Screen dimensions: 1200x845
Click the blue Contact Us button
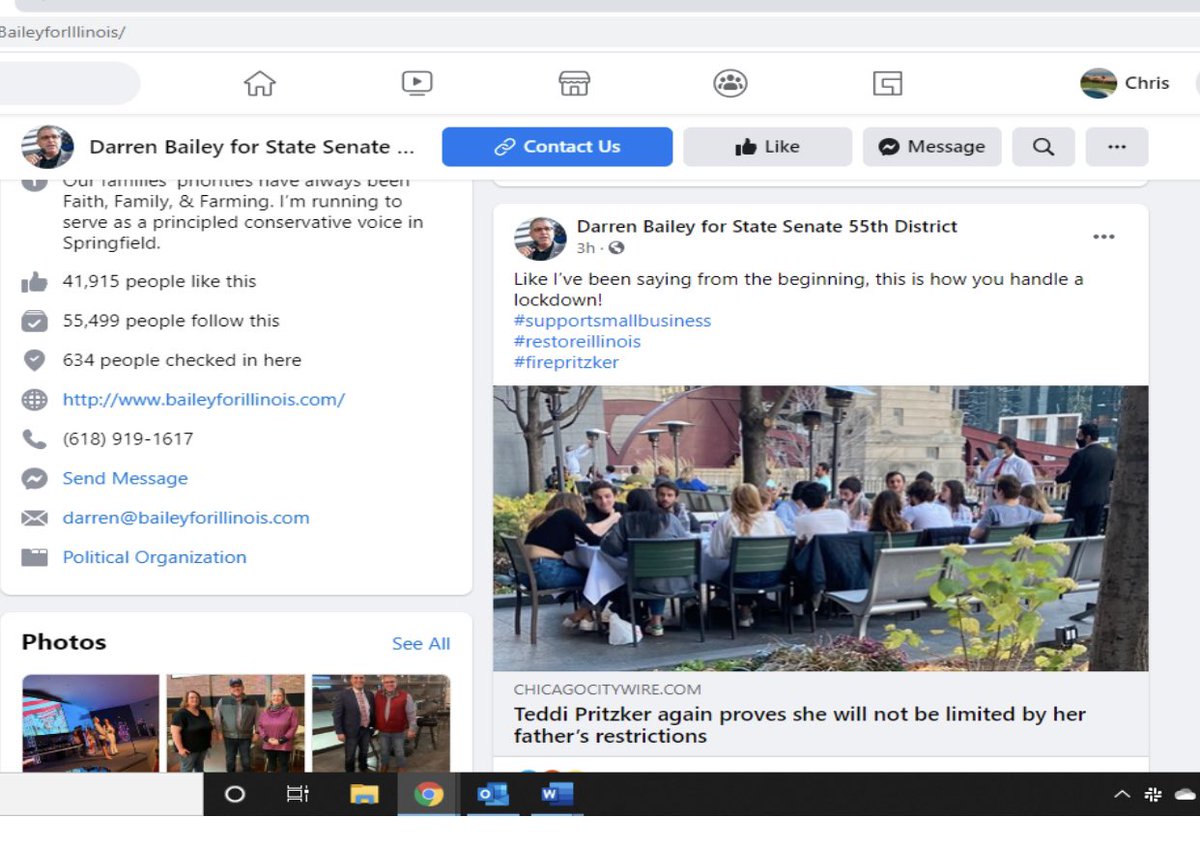(x=557, y=147)
